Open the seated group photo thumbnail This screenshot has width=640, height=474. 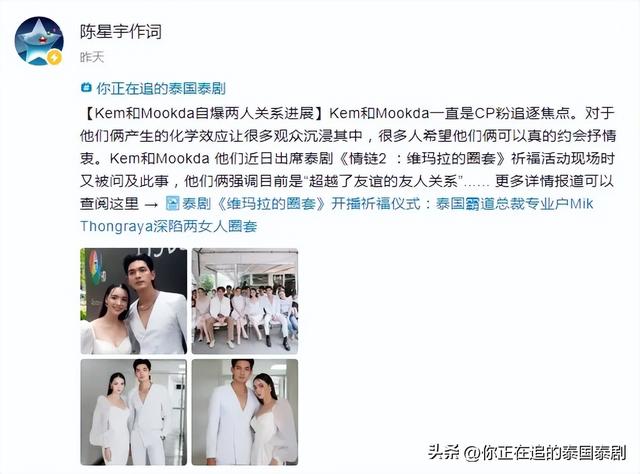[245, 301]
